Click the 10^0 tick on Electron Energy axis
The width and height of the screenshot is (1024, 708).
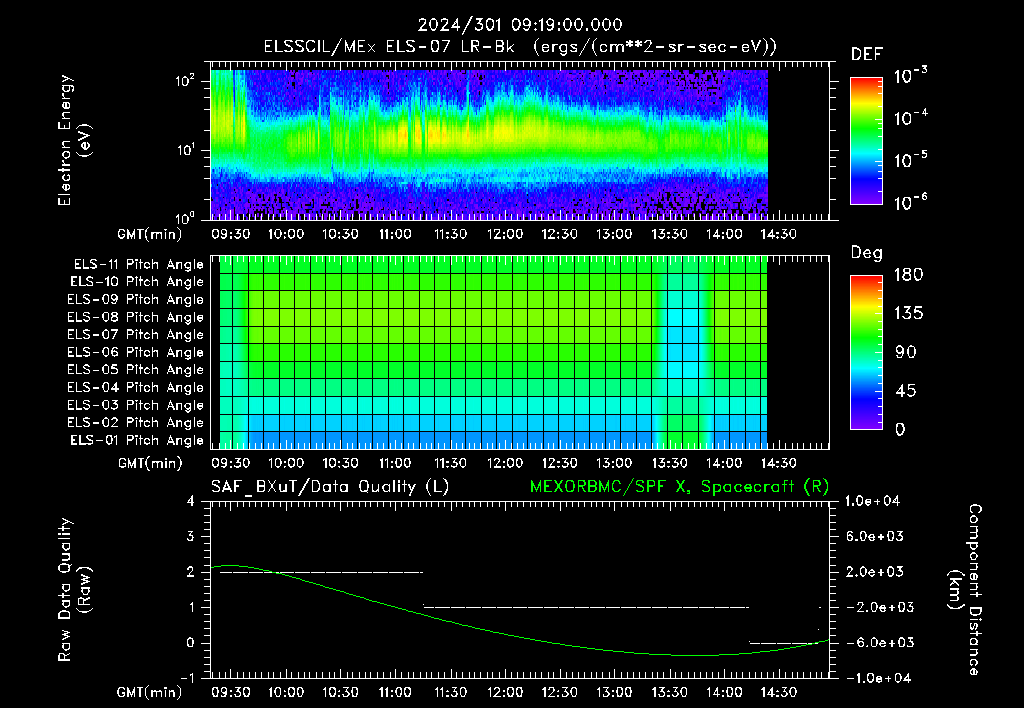tap(185, 217)
